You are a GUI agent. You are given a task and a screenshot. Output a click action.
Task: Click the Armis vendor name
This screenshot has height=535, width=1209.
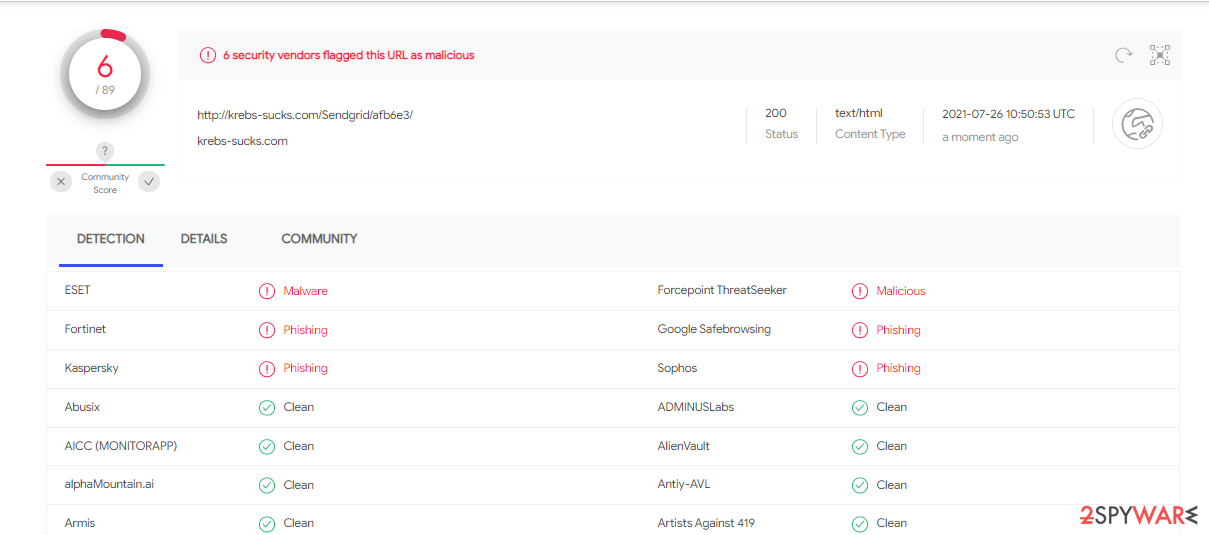click(x=80, y=523)
